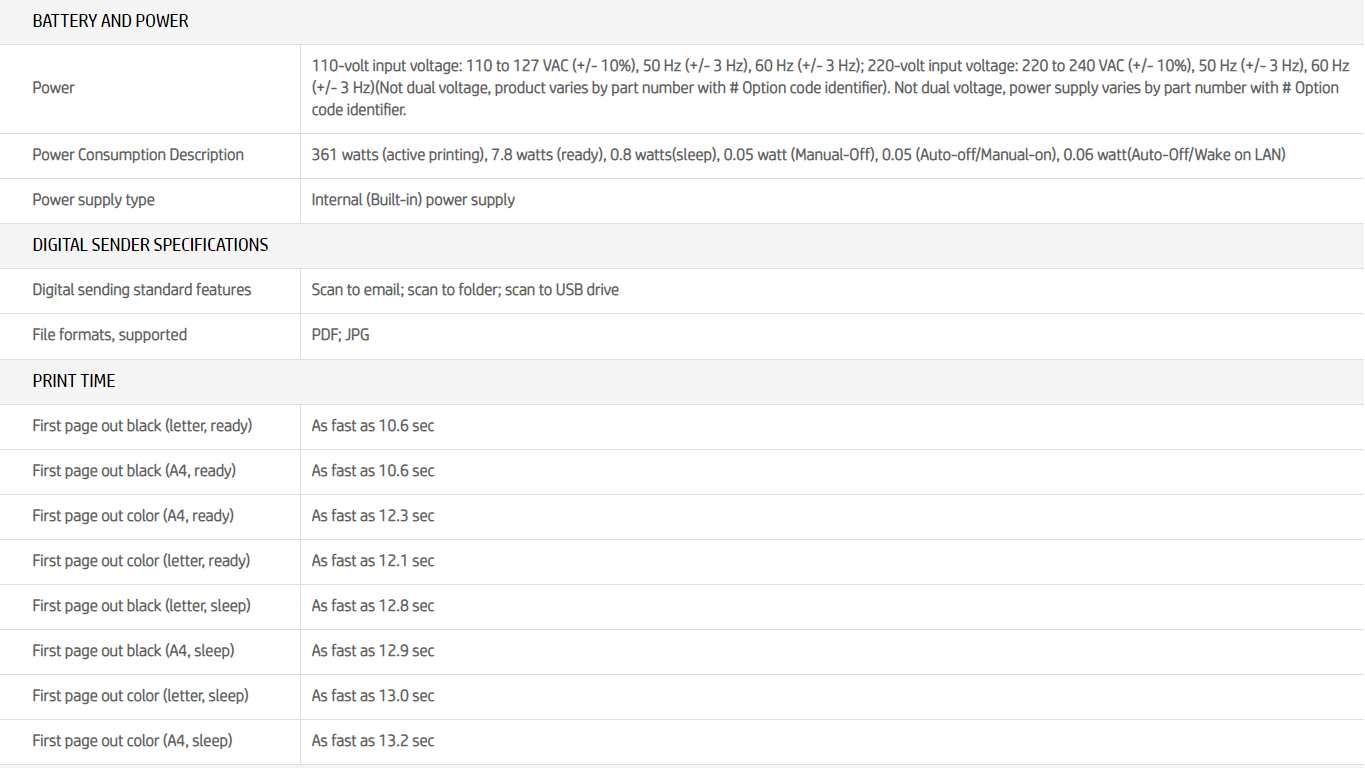
Task: Click First page out color (A4, ready)
Action: [x=133, y=516]
